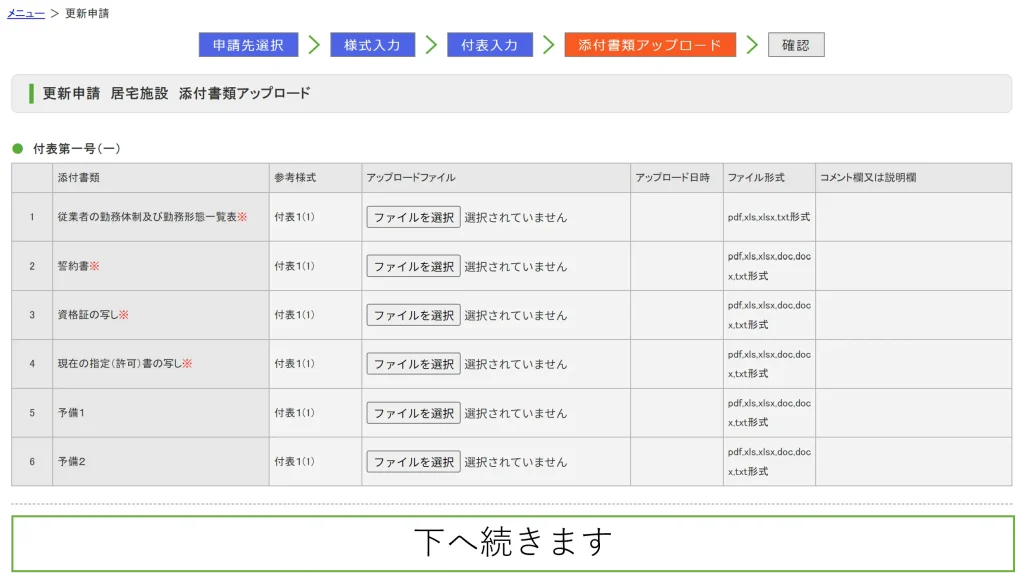Viewport: 1024px width, 584px height.
Task: Click ファイルを選択 for 従業者の勤務体制及び勤務形態一覧表
Action: click(x=412, y=216)
